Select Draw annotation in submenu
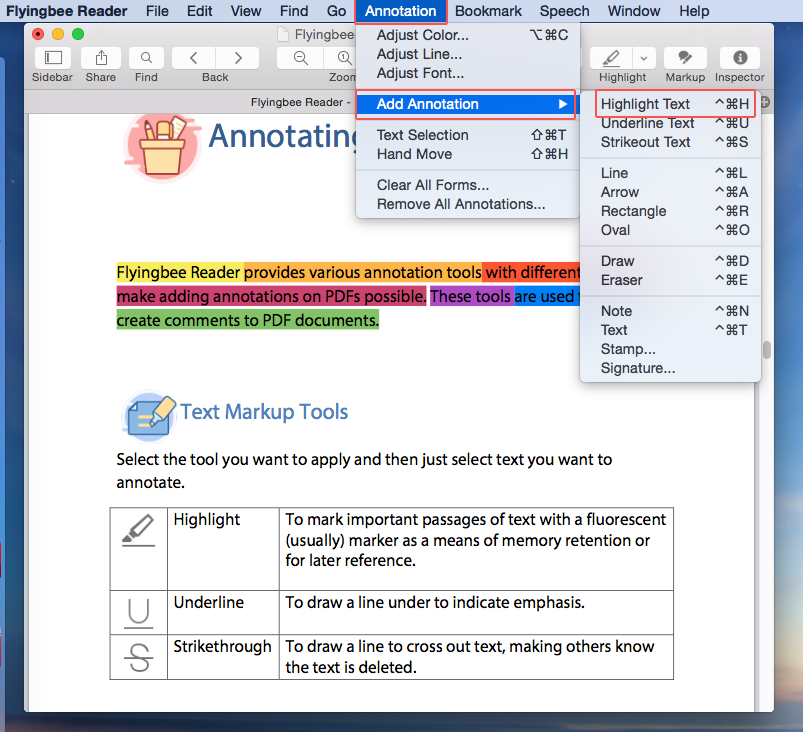Viewport: 803px width, 732px height. point(670,261)
